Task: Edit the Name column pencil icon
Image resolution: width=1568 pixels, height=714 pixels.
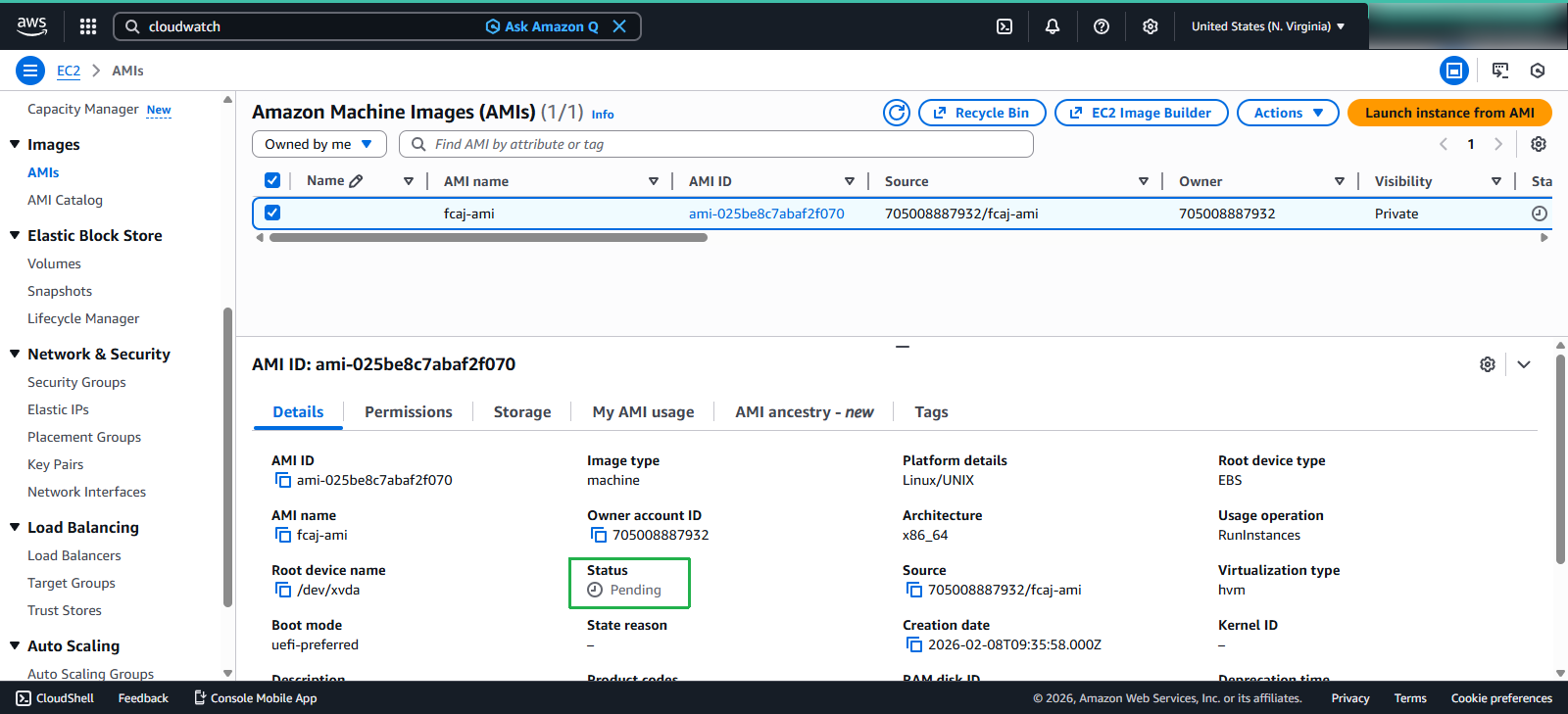Action: [x=356, y=181]
